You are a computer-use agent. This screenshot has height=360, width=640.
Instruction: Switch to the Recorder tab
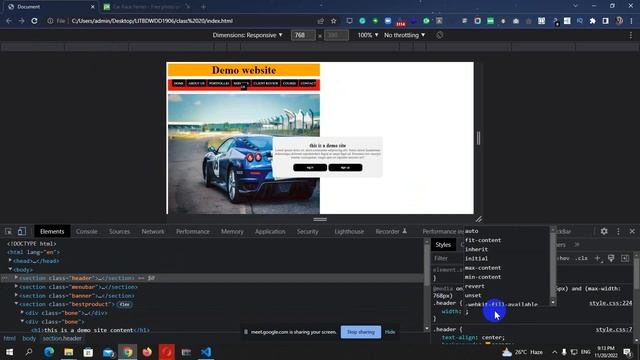(391, 231)
